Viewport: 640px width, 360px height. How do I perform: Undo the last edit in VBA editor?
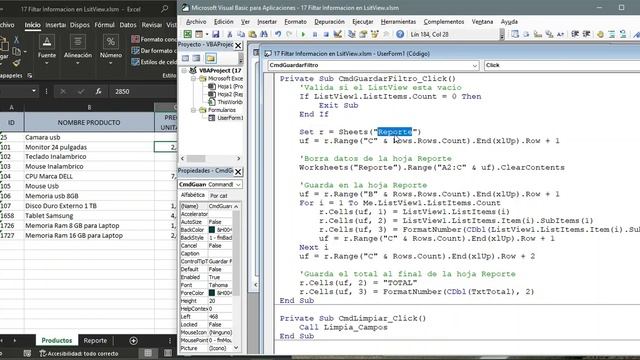click(278, 34)
